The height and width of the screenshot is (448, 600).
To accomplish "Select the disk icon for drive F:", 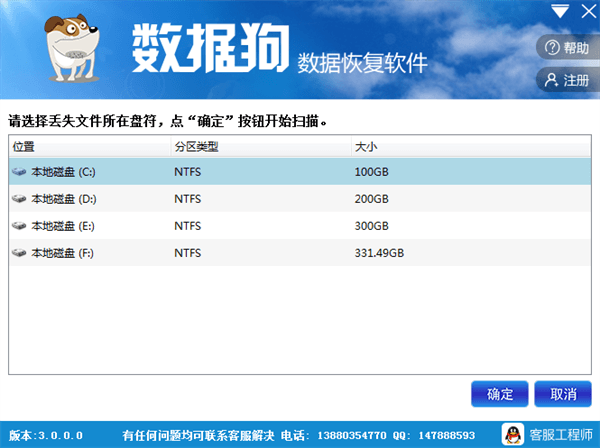I will 19,253.
